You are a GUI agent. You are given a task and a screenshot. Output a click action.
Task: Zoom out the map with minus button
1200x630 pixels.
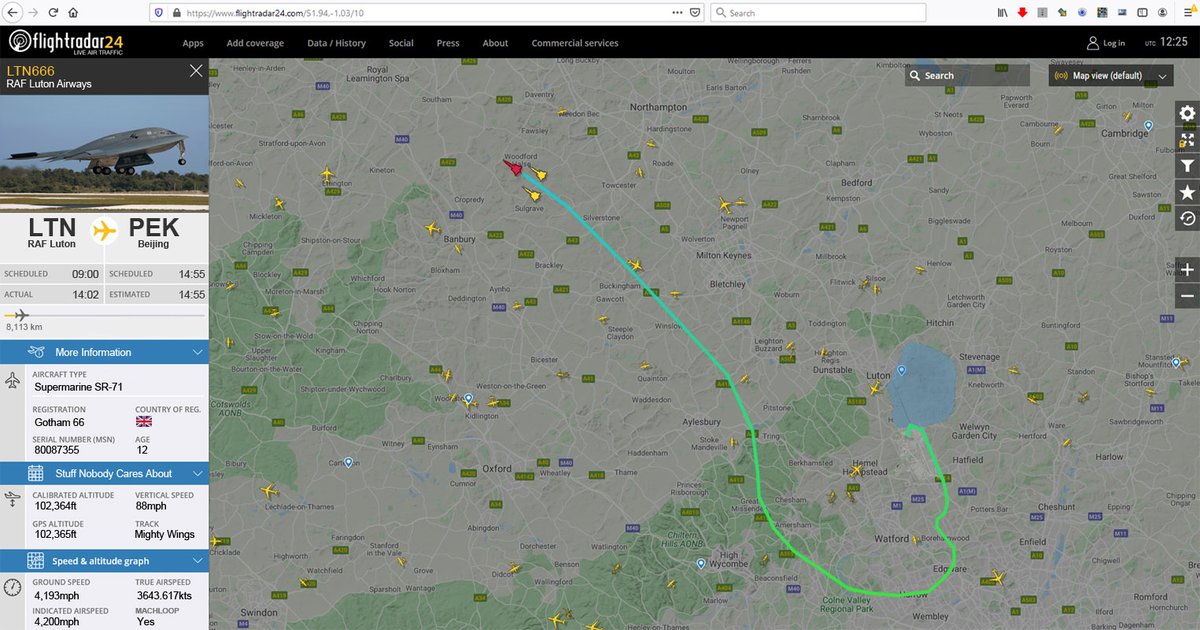1187,296
